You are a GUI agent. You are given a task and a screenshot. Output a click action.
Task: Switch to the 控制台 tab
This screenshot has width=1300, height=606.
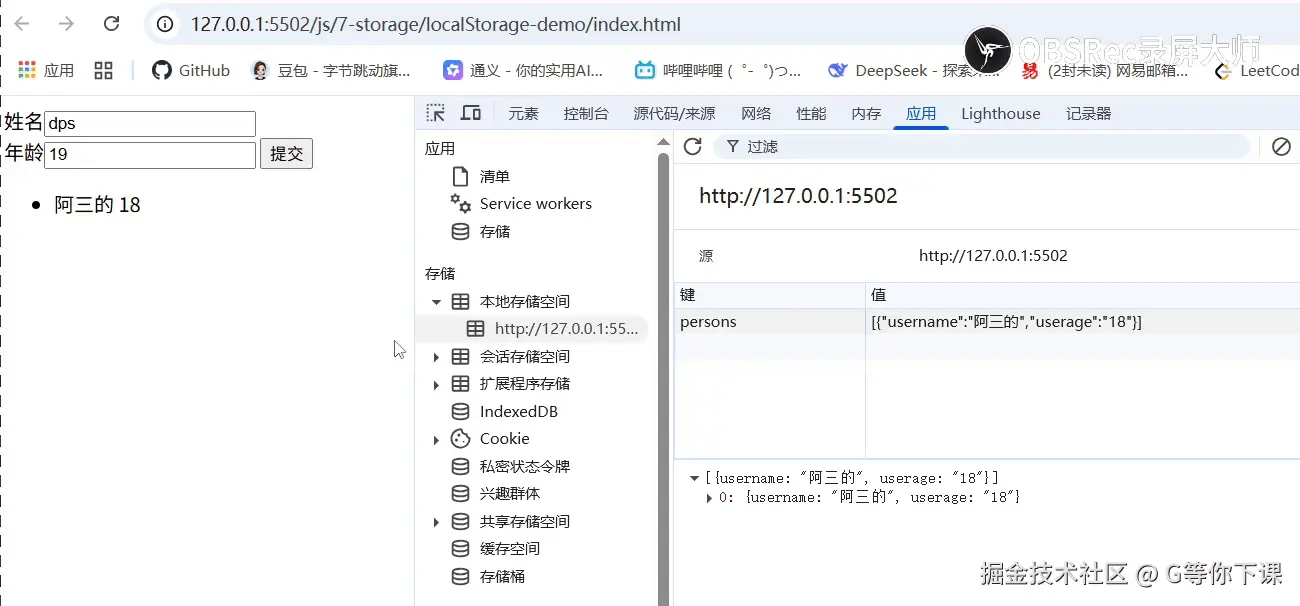(586, 113)
